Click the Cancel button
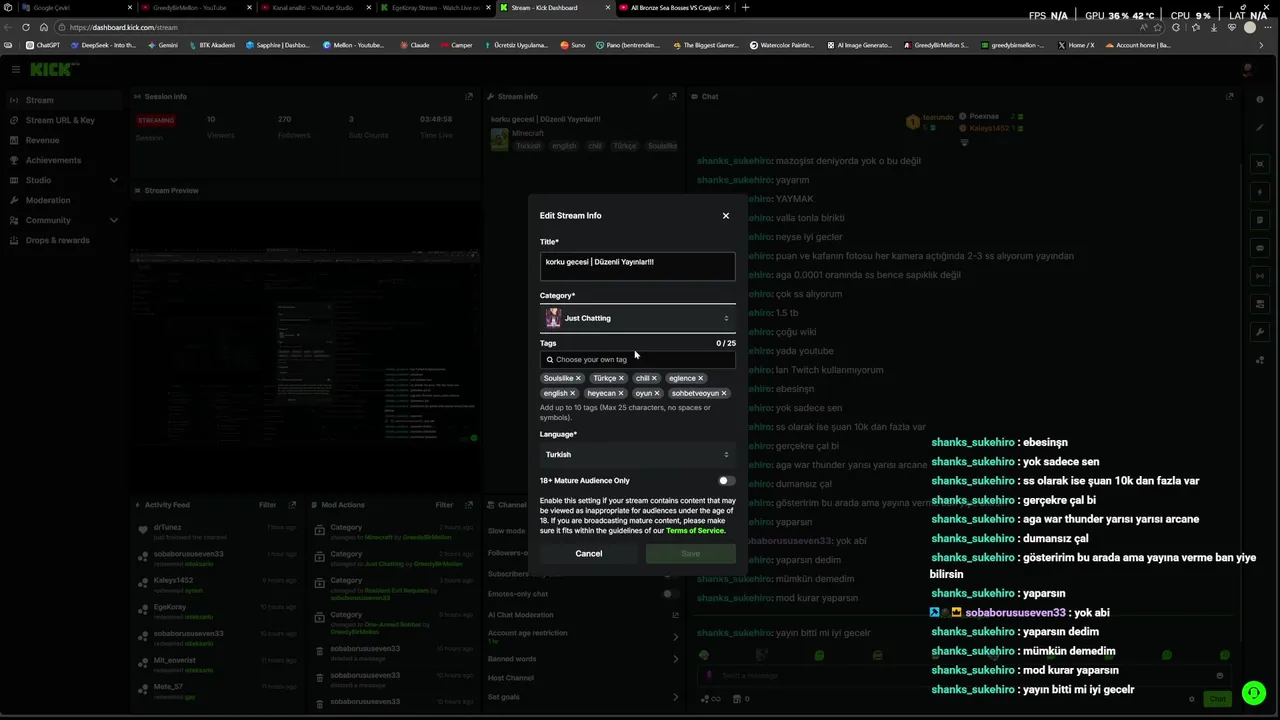This screenshot has width=1280, height=720. pyautogui.click(x=588, y=554)
